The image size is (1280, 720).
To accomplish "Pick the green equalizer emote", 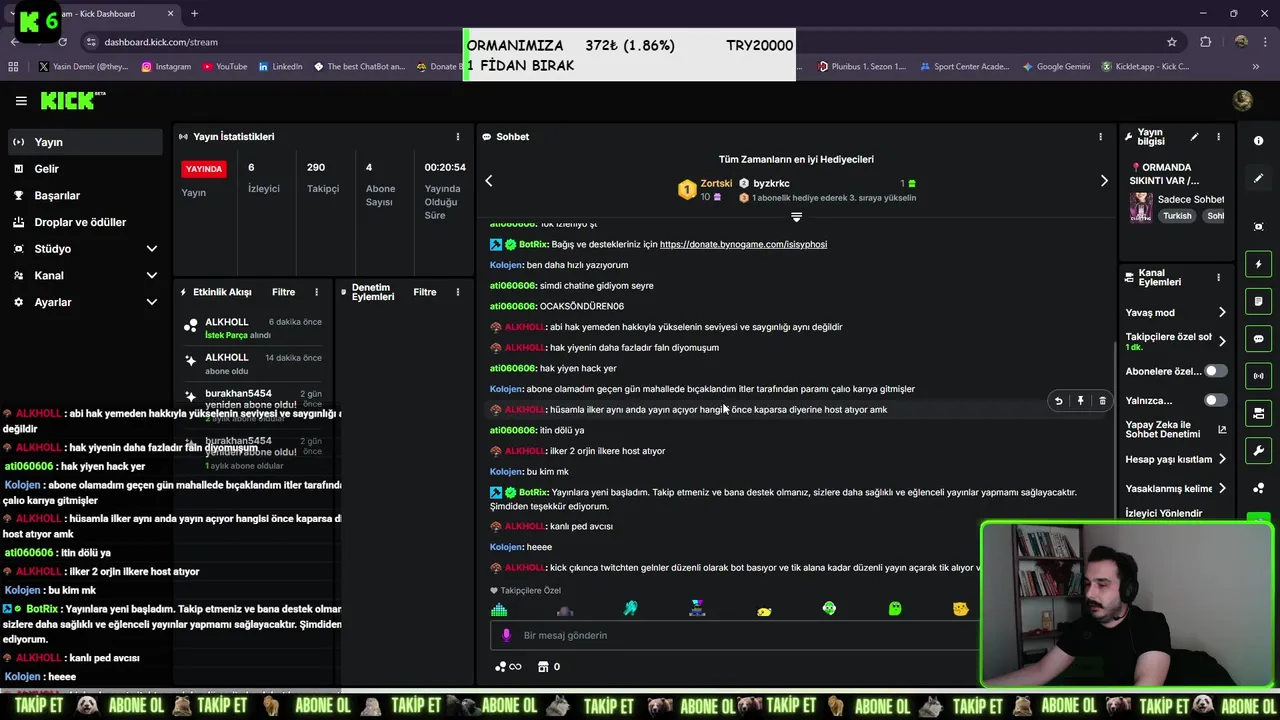I will 499,608.
